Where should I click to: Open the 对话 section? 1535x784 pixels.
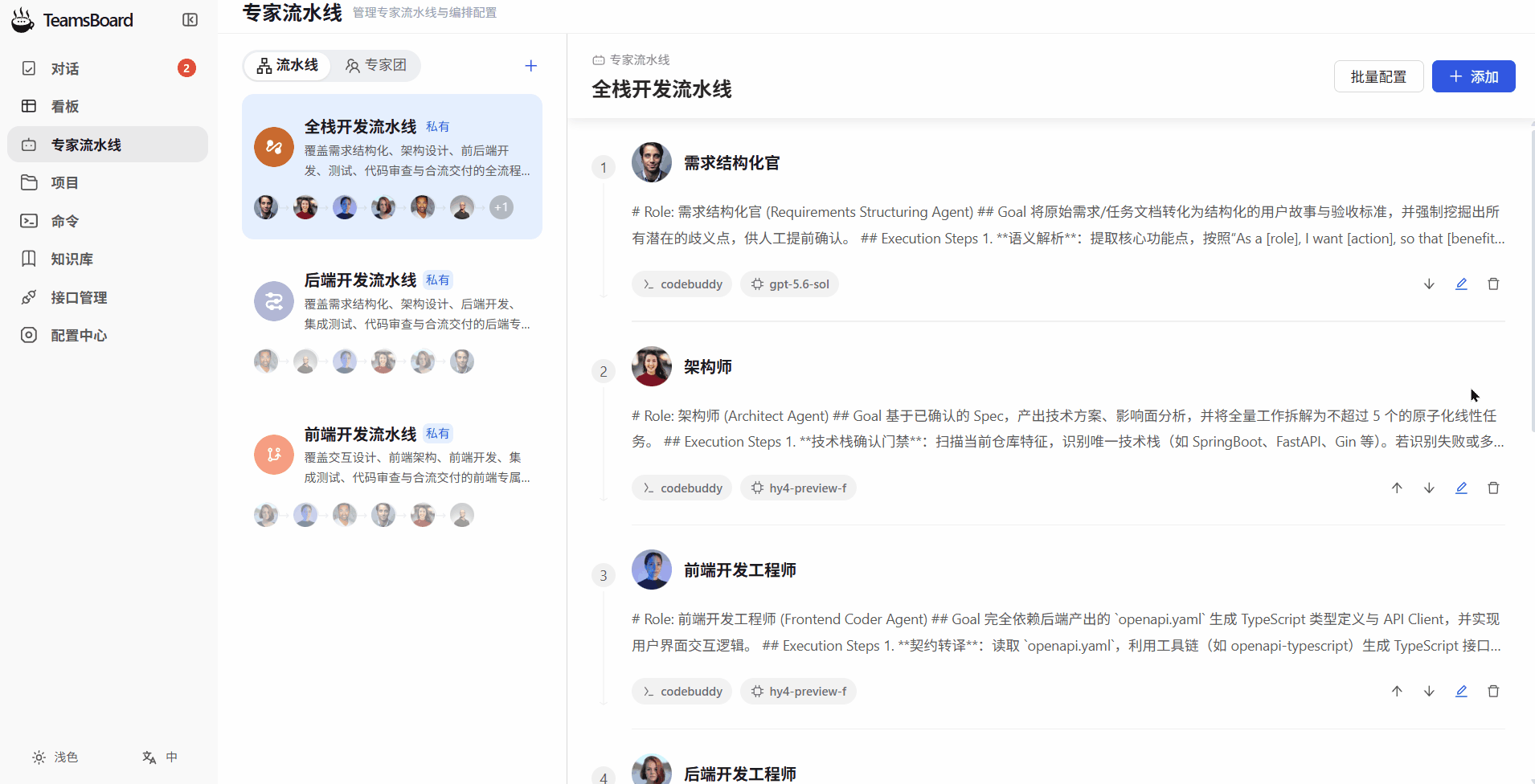coord(108,68)
